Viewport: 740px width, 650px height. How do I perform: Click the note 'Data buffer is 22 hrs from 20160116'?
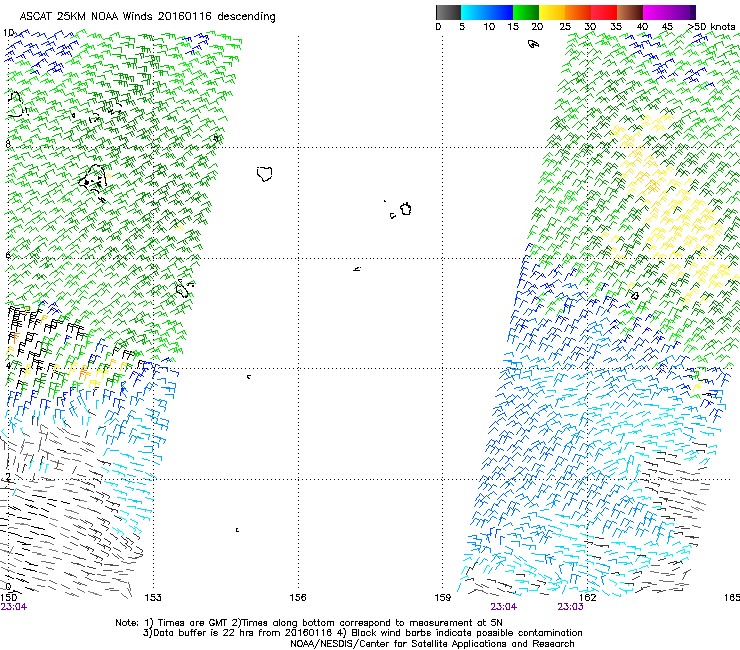[x=241, y=633]
